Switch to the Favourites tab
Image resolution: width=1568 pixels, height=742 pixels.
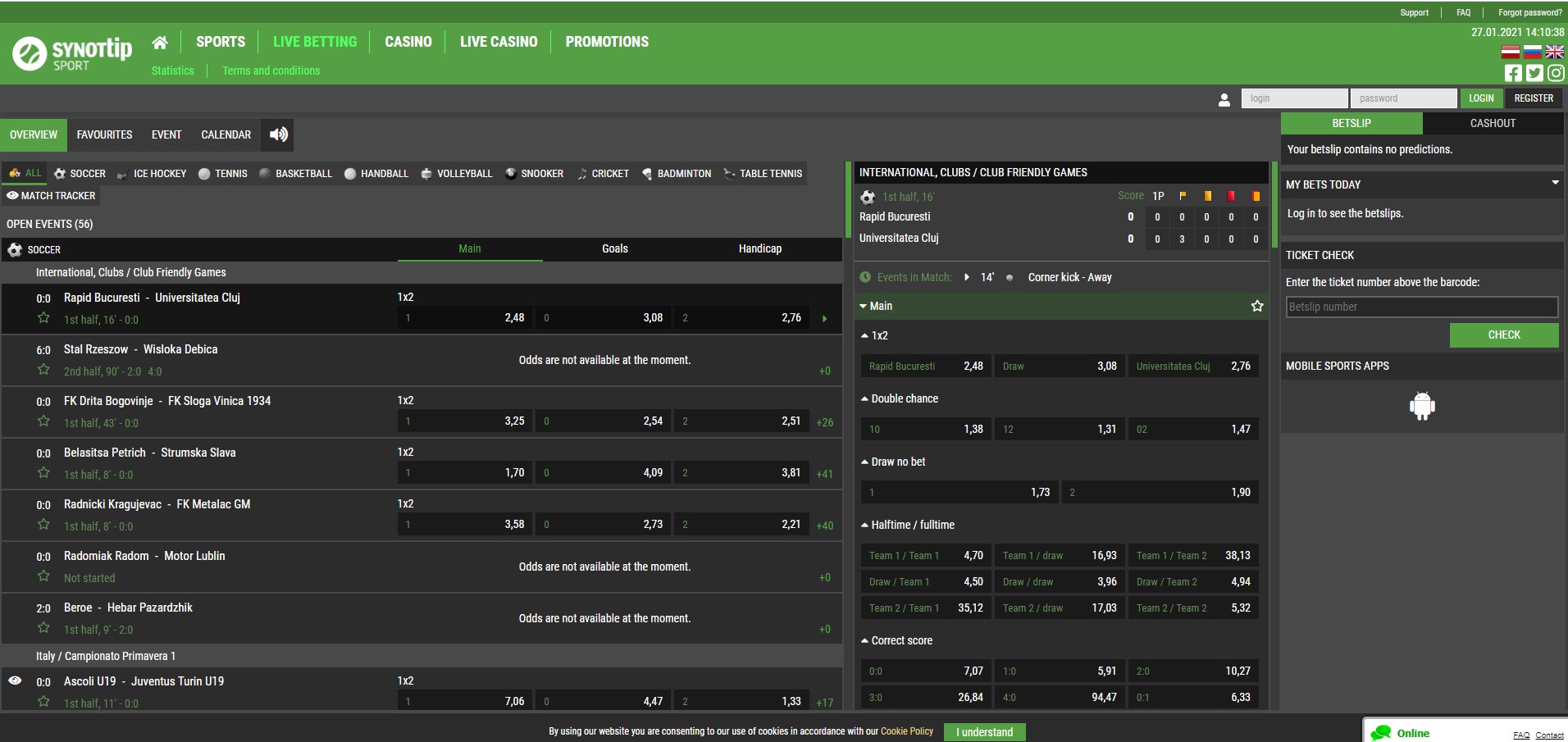[x=104, y=134]
